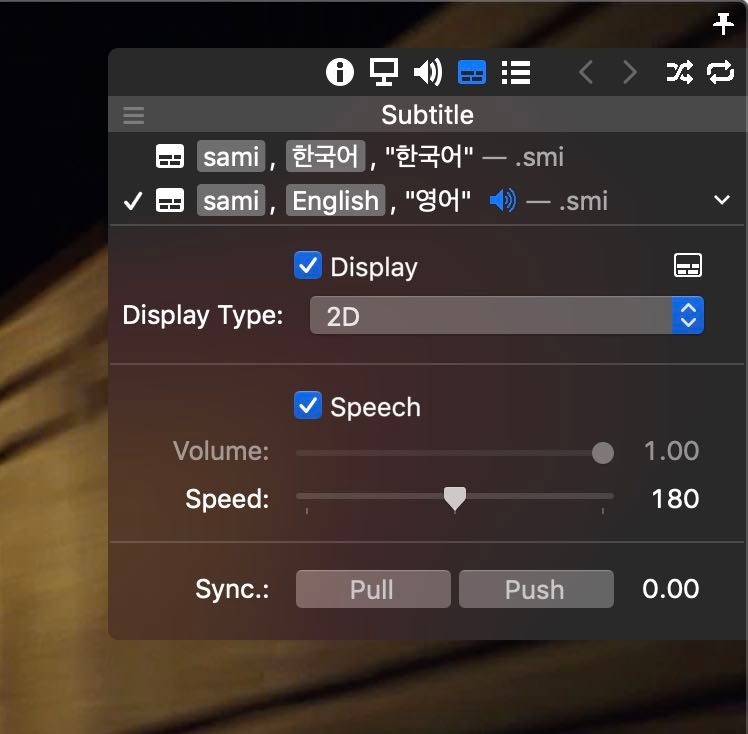748x734 pixels.
Task: Select the 한국어 sami subtitle track
Action: (426, 156)
